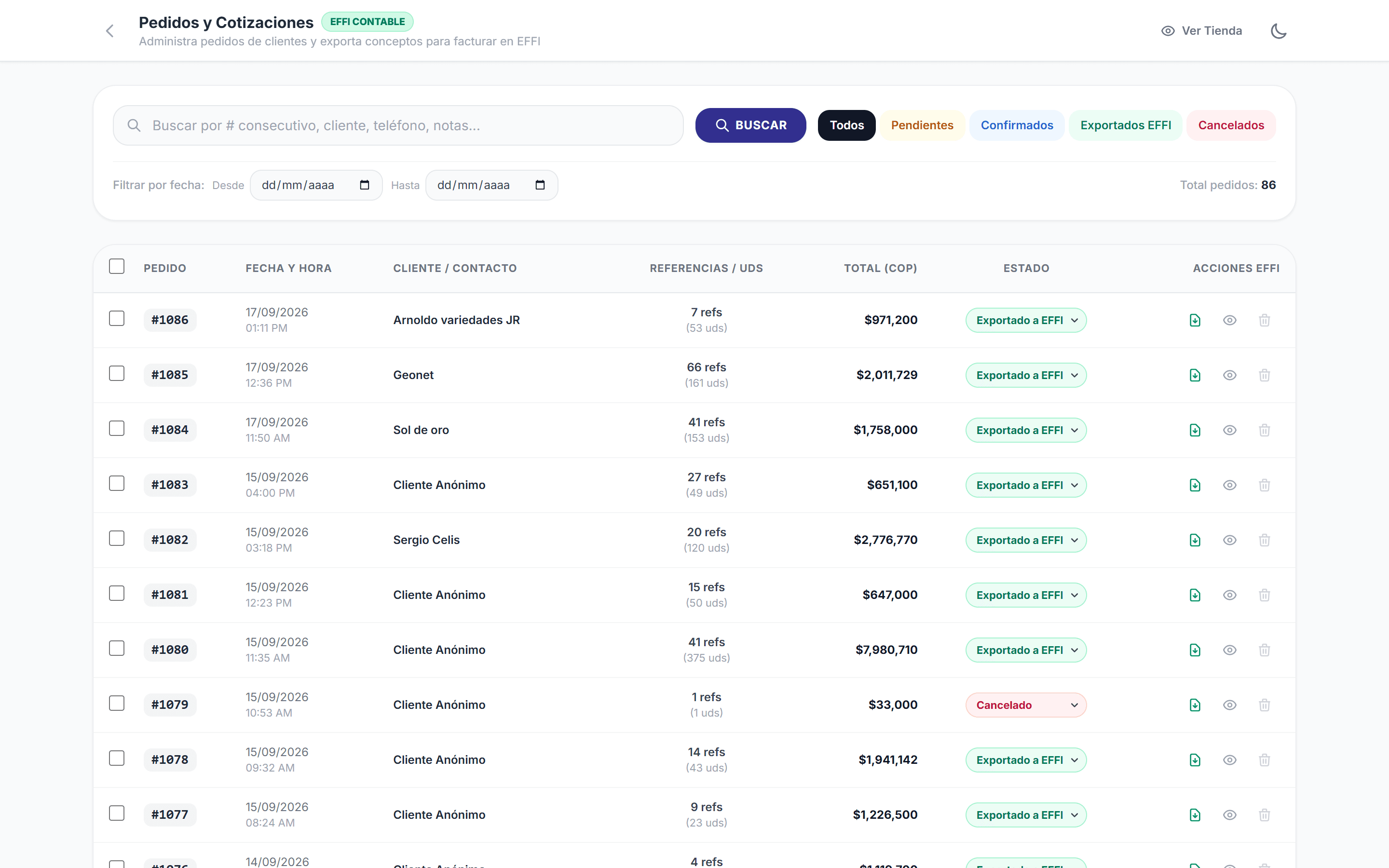The width and height of the screenshot is (1389, 868).
Task: Show Exportados EFFI orders
Action: [x=1126, y=125]
